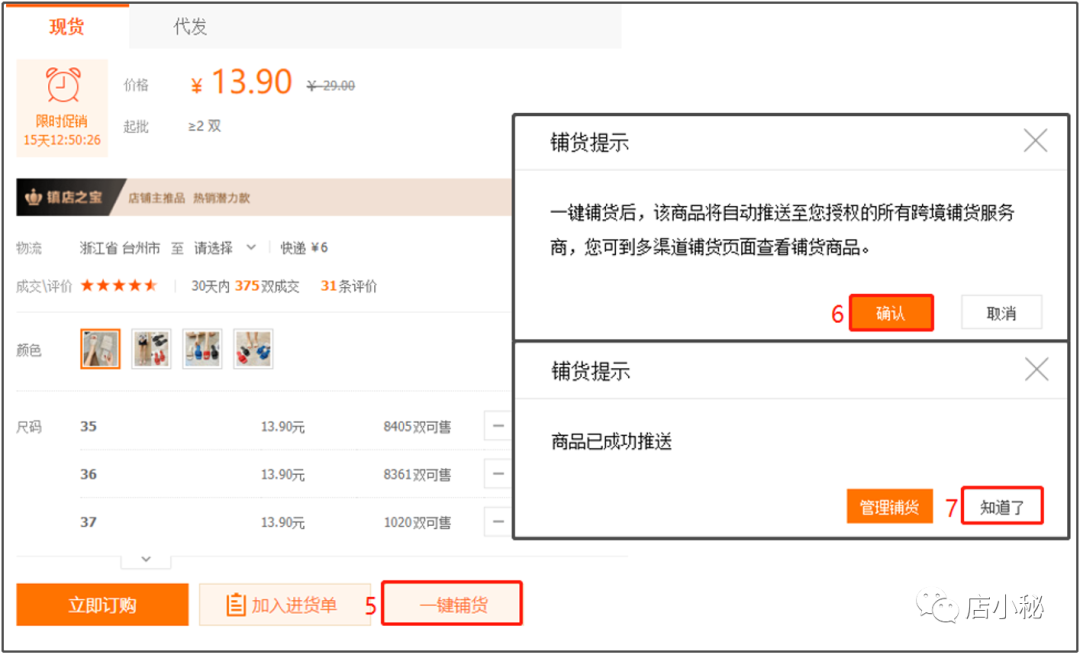Click the clipboard icon on 加入进货单 button
Image resolution: width=1080 pixels, height=655 pixels.
(x=236, y=604)
